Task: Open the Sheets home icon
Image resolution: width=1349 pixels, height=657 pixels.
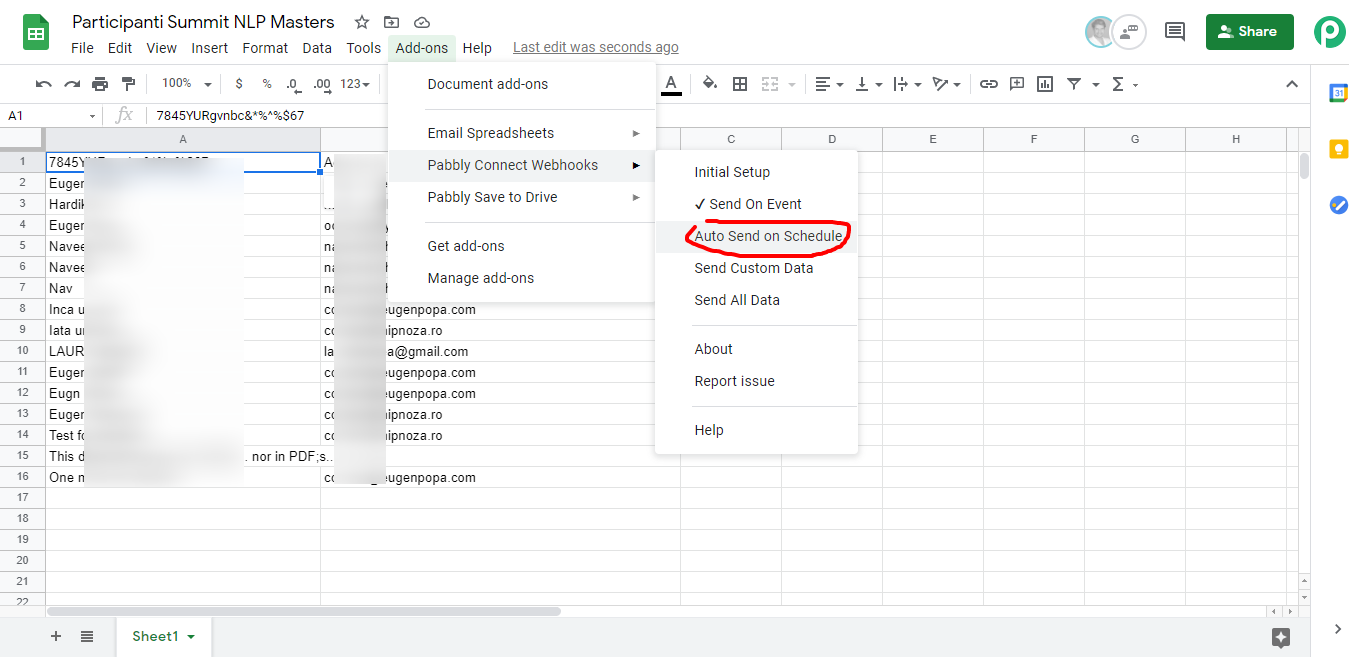Action: pos(37,32)
